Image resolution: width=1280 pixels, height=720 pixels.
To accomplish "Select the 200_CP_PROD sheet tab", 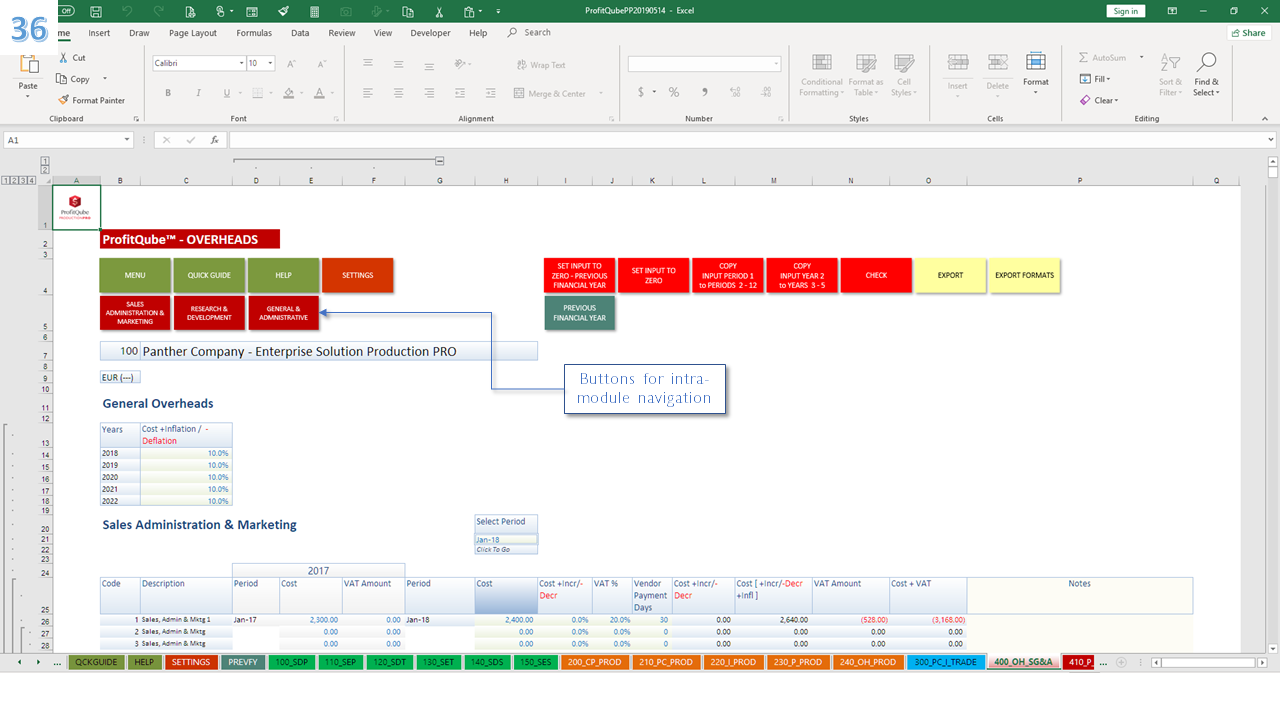I will click(x=595, y=662).
